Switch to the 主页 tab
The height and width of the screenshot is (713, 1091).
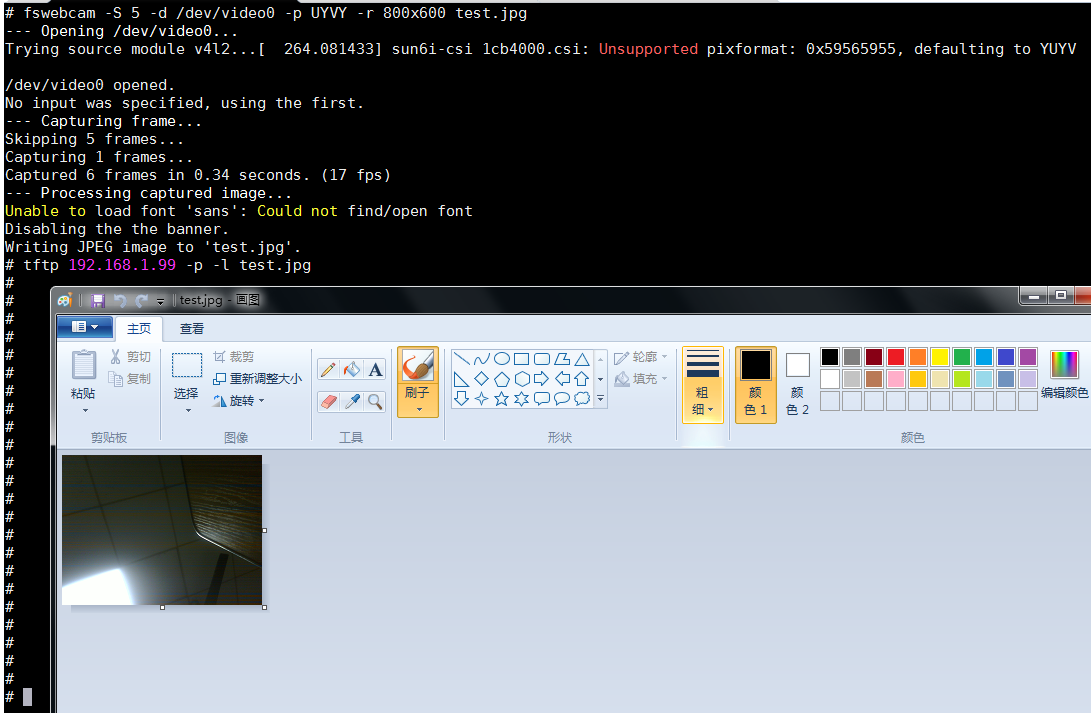pyautogui.click(x=138, y=328)
